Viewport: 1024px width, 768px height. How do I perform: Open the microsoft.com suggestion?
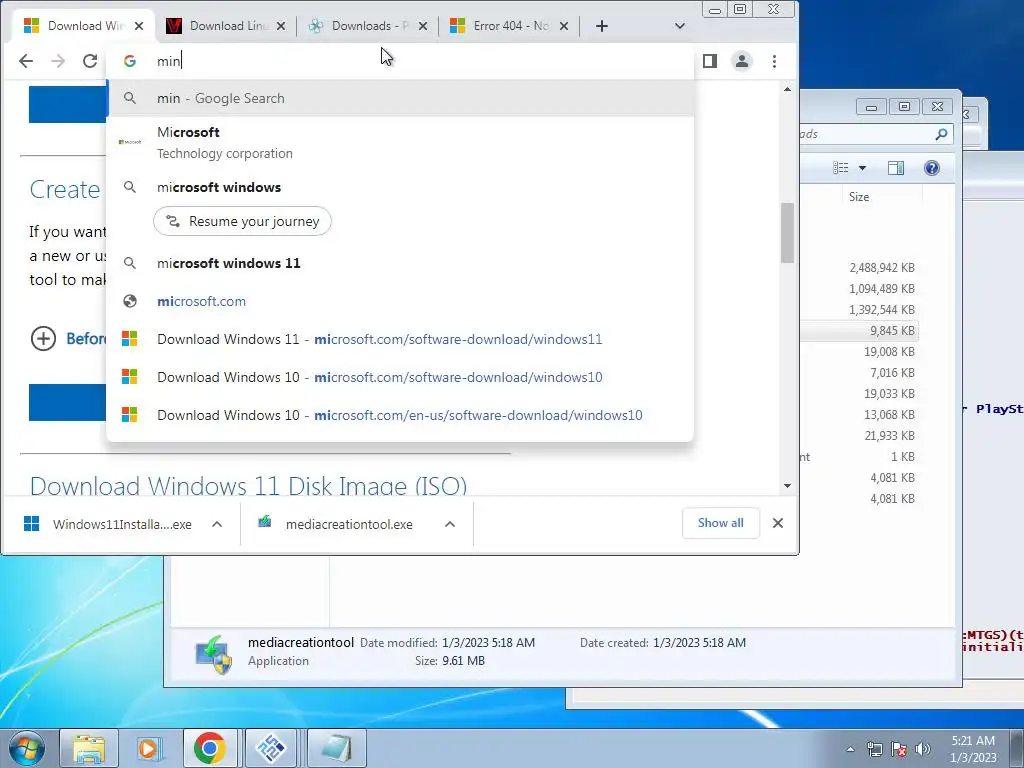point(400,301)
